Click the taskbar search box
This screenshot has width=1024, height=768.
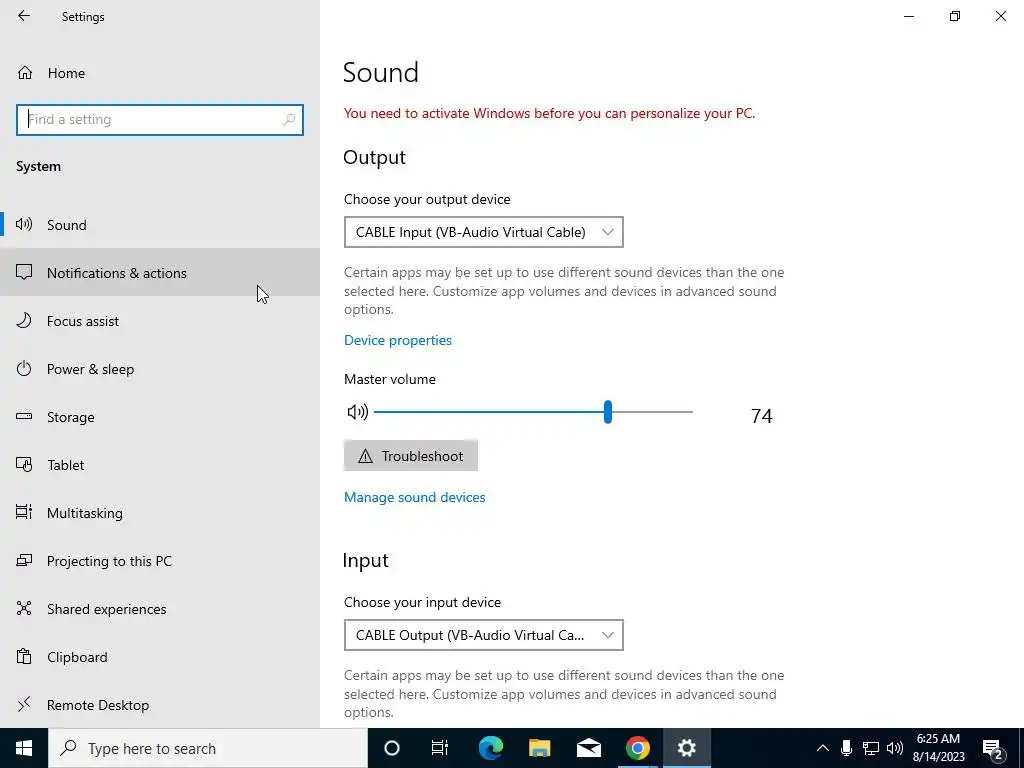(x=208, y=748)
